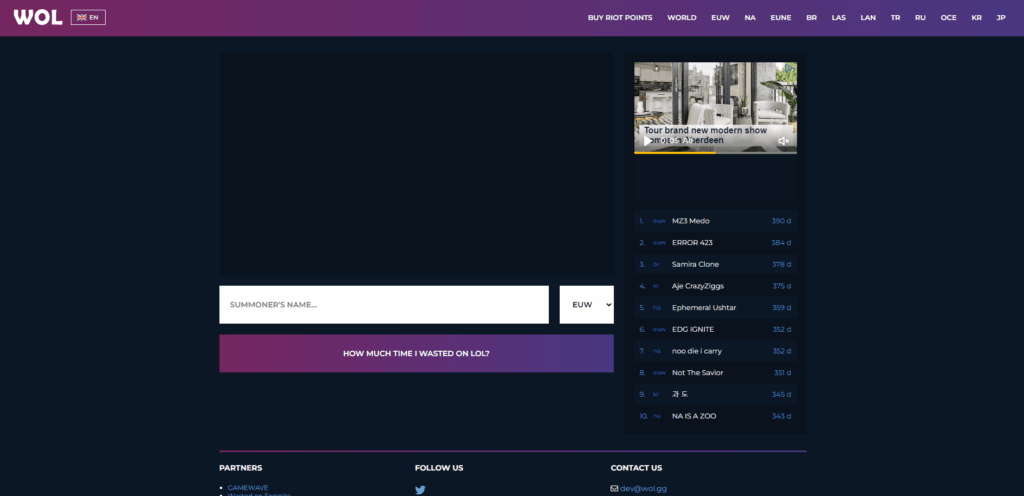1024x496 pixels.
Task: Click the 384 d value
Action: 781,242
